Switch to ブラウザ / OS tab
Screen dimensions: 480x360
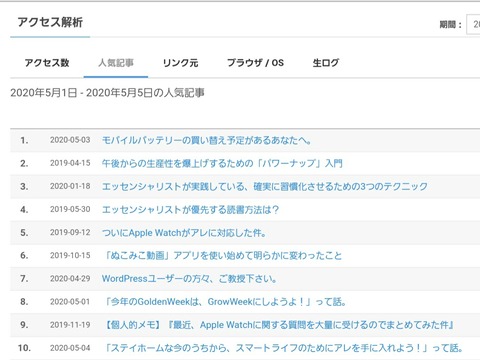255,63
